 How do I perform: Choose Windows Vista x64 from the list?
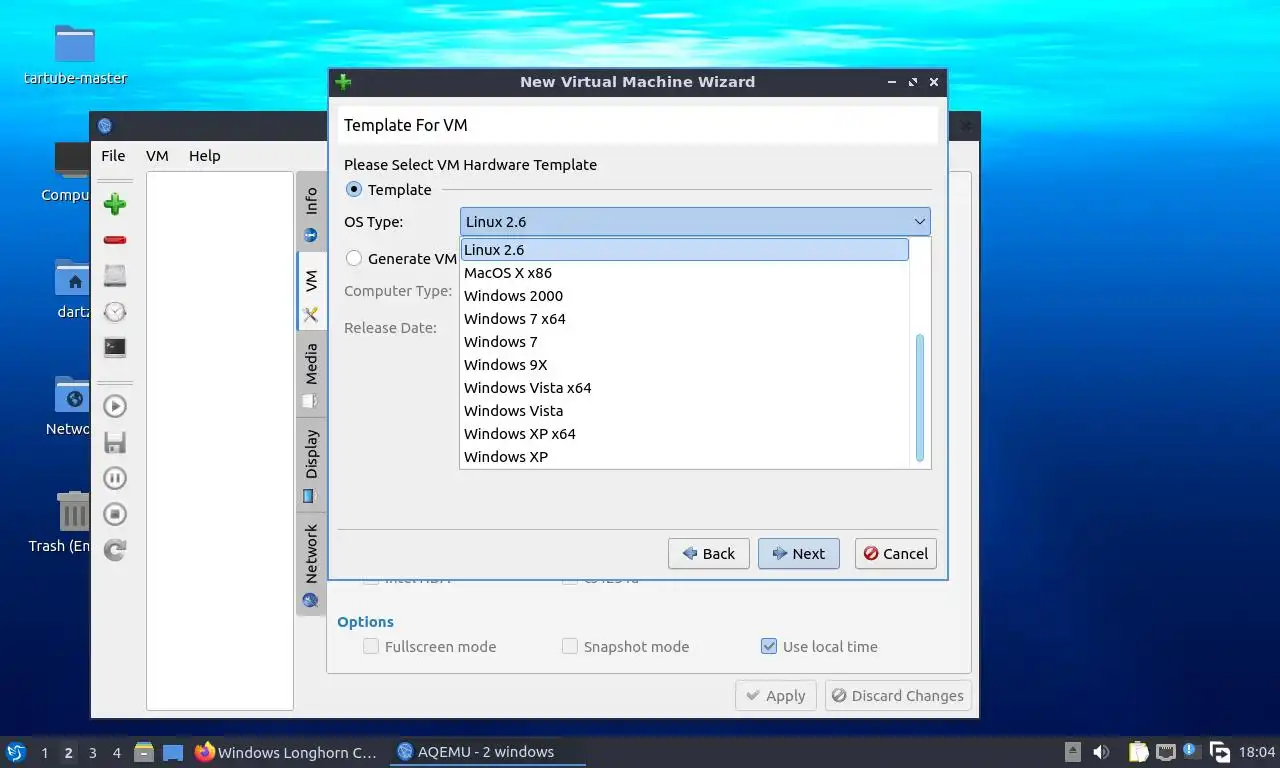pos(685,388)
